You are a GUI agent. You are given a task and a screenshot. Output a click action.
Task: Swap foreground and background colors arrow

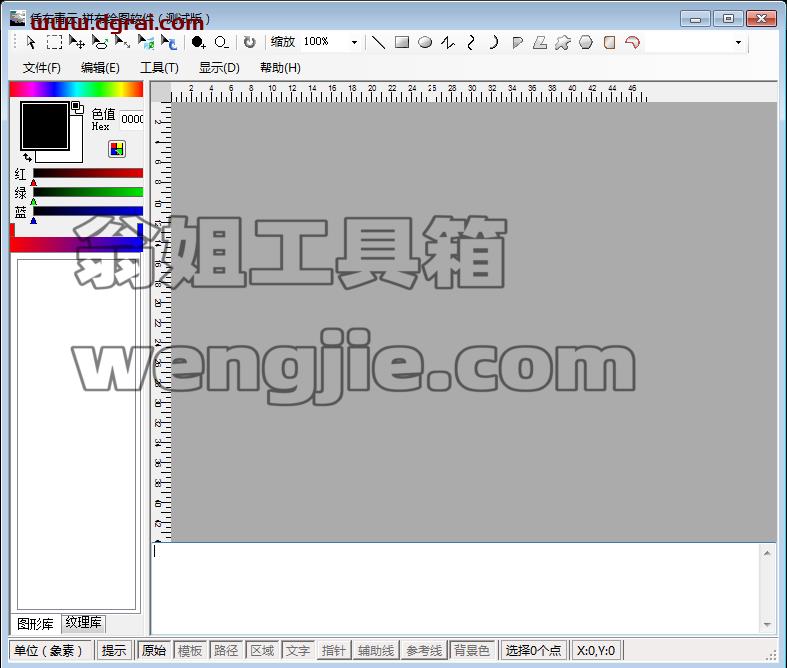28,158
